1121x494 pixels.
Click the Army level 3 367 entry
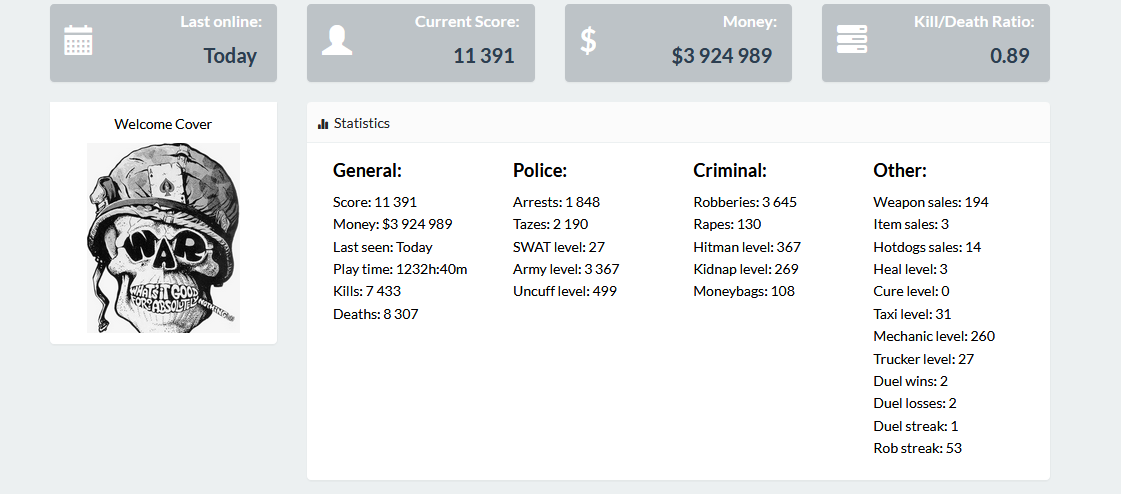566,270
